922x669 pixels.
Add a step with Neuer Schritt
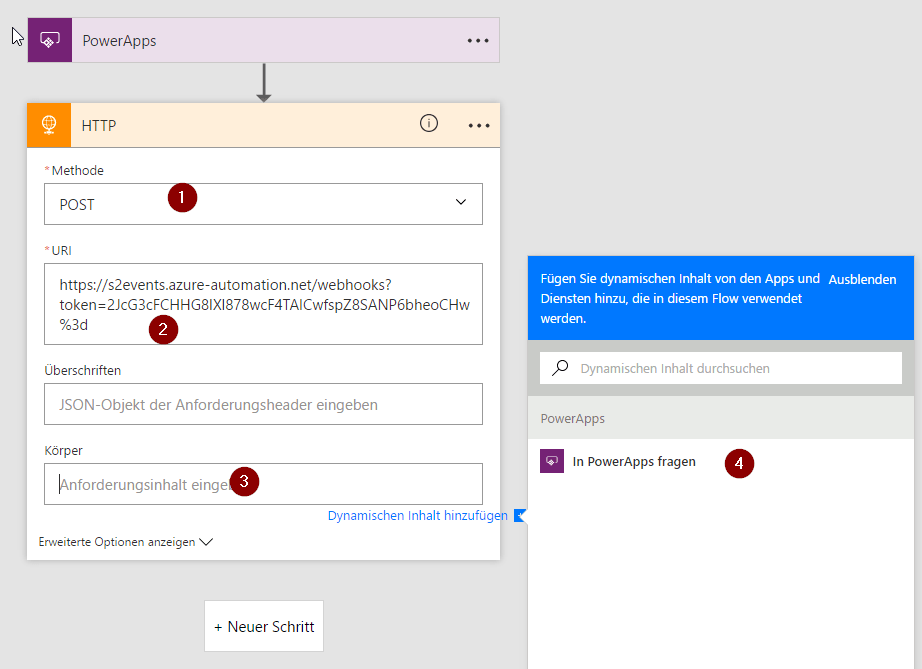pyautogui.click(x=264, y=626)
